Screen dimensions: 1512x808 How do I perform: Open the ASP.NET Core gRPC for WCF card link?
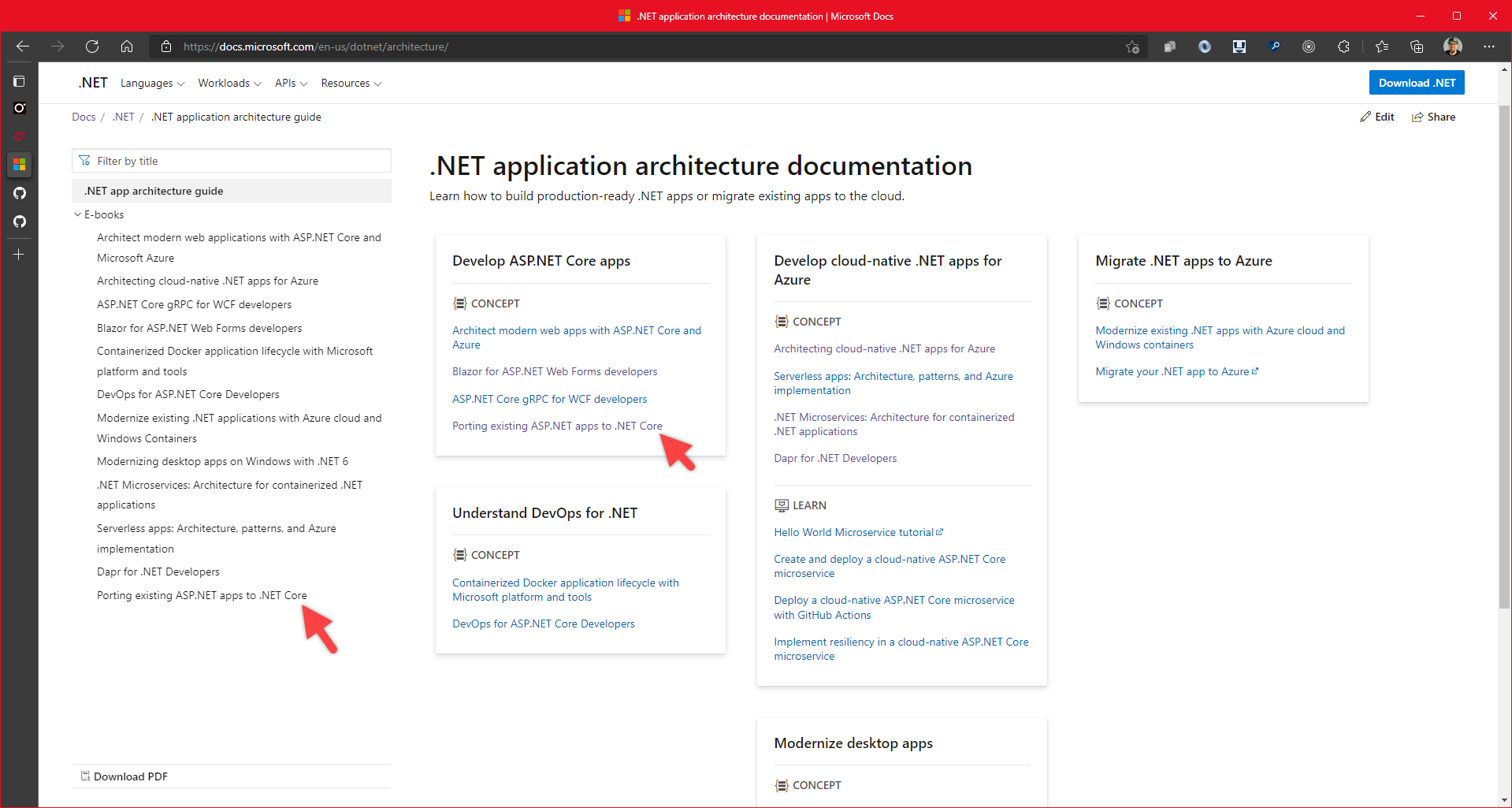(549, 399)
